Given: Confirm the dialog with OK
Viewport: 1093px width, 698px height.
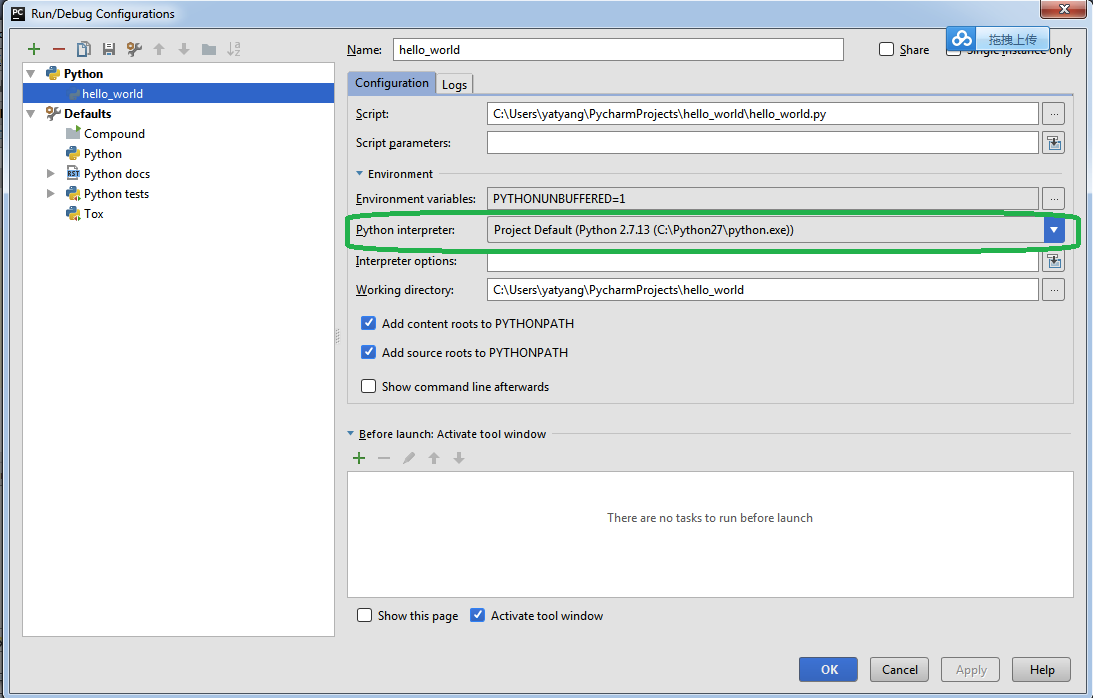Looking at the screenshot, I should click(829, 669).
